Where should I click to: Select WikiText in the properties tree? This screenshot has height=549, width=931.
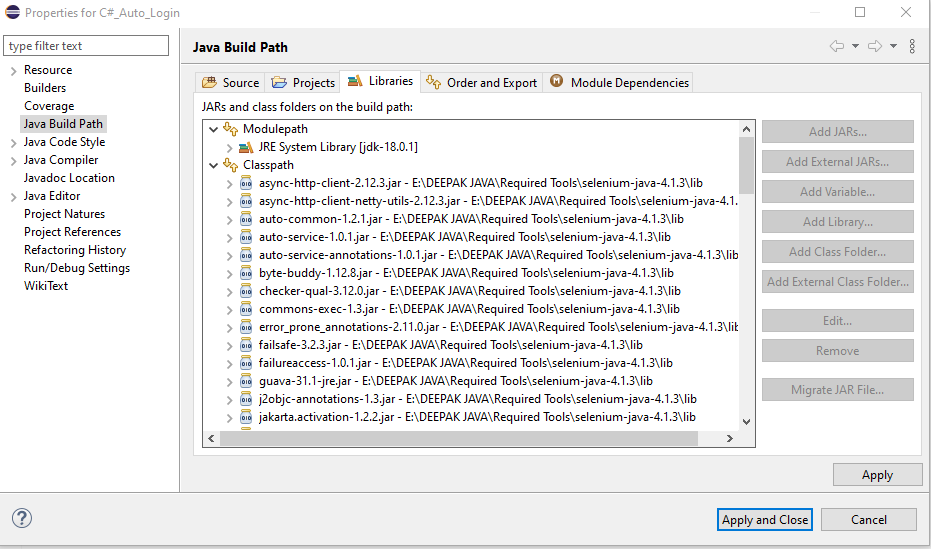click(46, 286)
